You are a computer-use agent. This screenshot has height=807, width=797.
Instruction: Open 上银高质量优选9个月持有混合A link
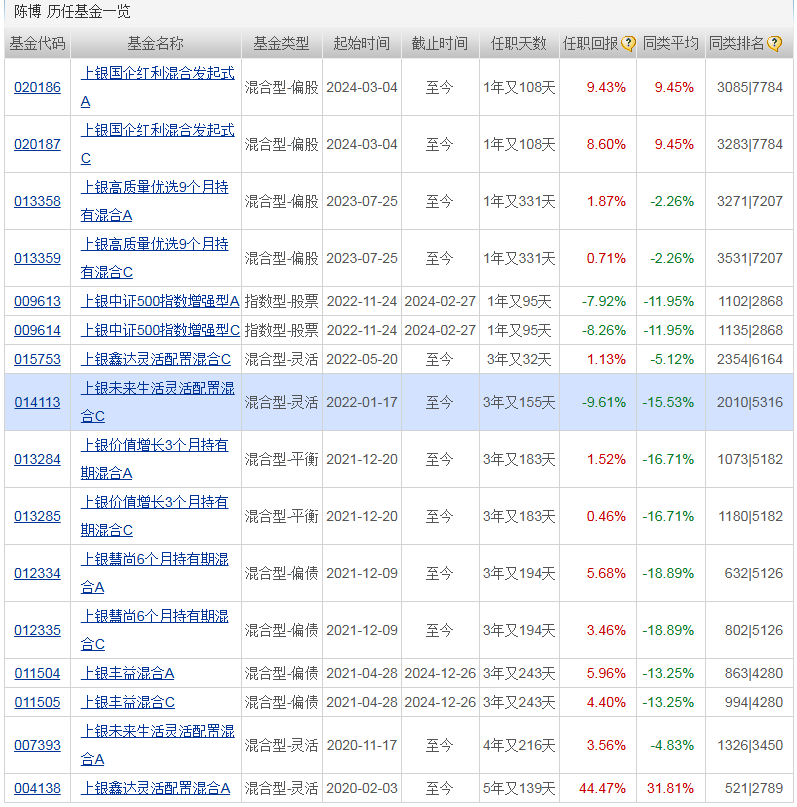[154, 202]
